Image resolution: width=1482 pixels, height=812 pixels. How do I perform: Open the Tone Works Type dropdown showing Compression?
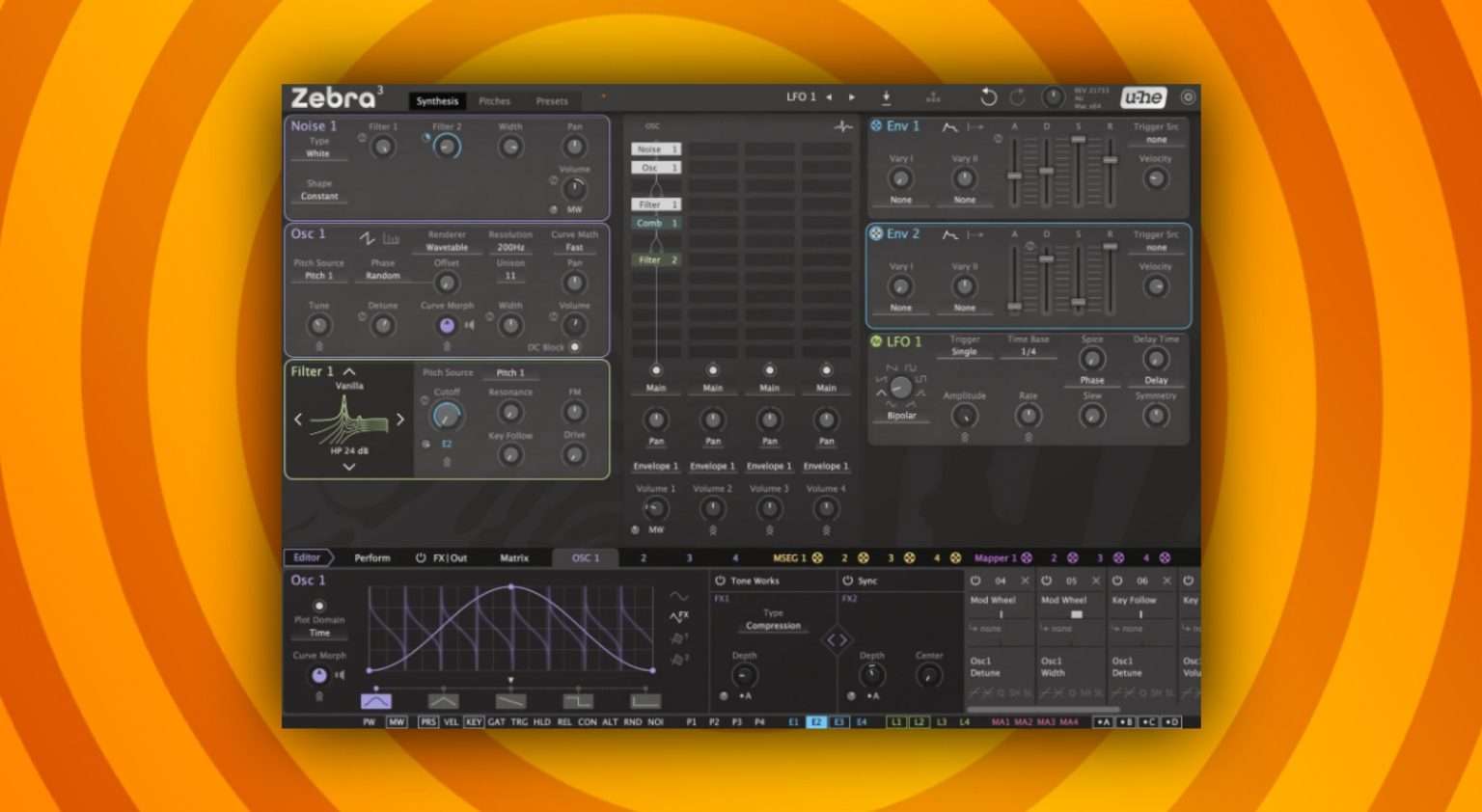(x=773, y=626)
